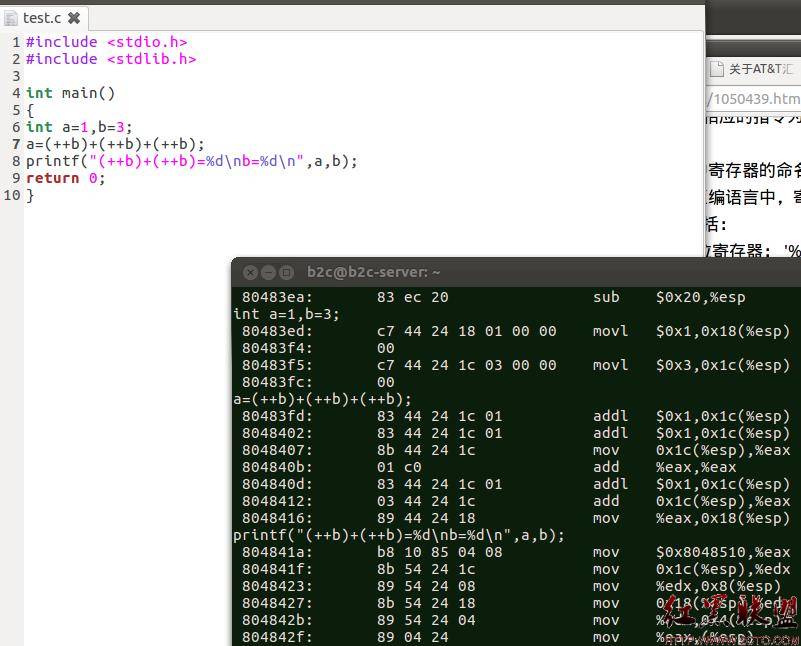Click the #include <stdlib.h> line
This screenshot has width=801, height=646.
[x=111, y=59]
